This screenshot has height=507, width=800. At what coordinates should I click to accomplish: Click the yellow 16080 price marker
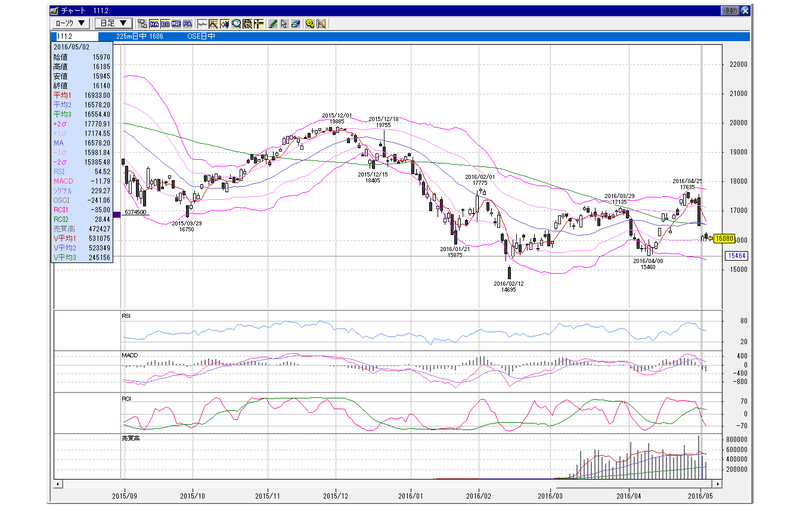(724, 238)
